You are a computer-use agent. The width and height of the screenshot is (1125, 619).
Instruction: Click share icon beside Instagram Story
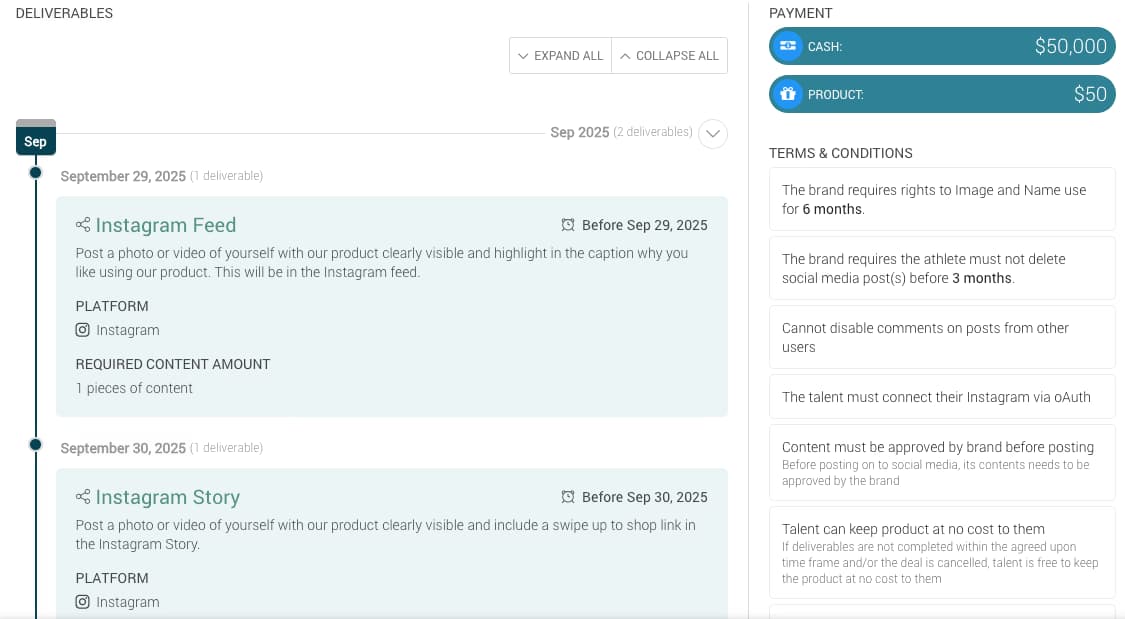[x=83, y=497]
